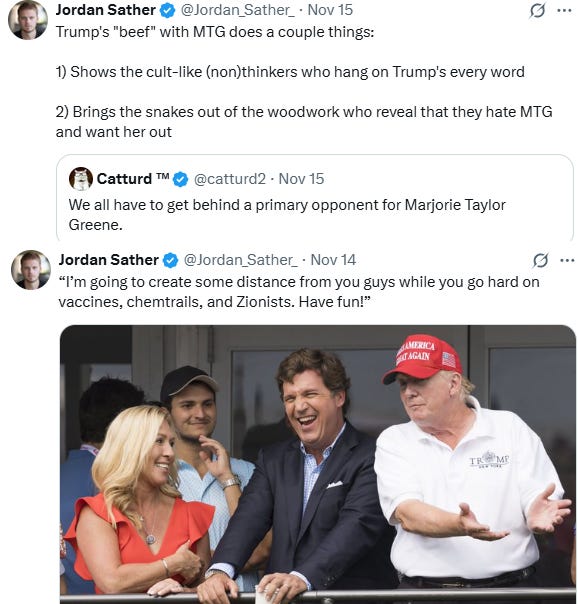Image resolution: width=578 pixels, height=604 pixels.
Task: Expand more options menu on Nov 14 tweet
Action: coord(567,261)
